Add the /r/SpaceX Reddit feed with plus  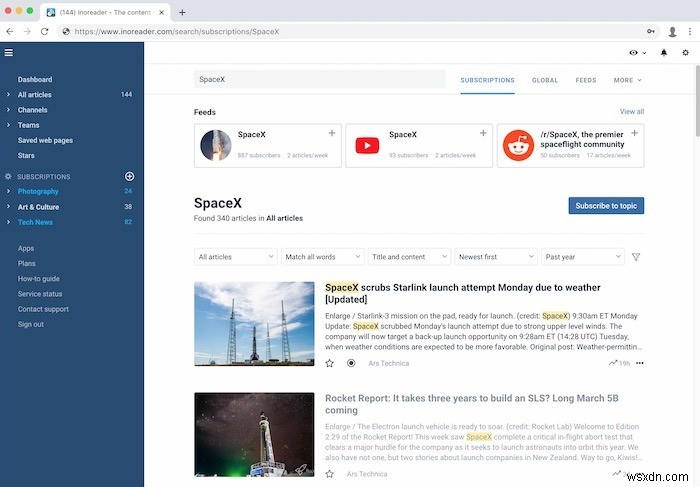click(634, 133)
